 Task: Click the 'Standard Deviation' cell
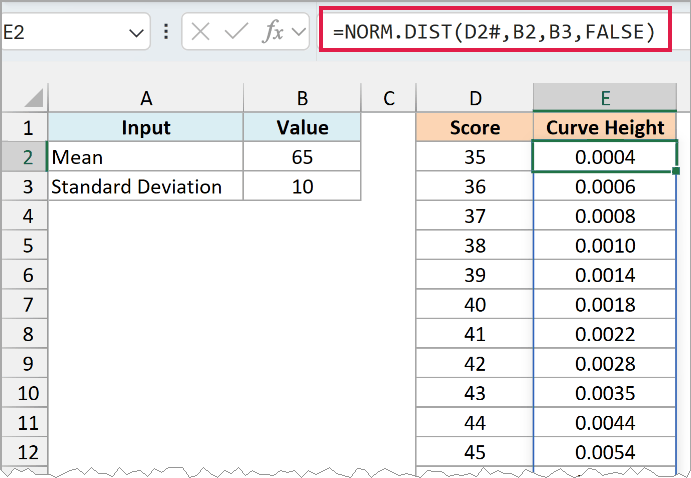[x=146, y=186]
